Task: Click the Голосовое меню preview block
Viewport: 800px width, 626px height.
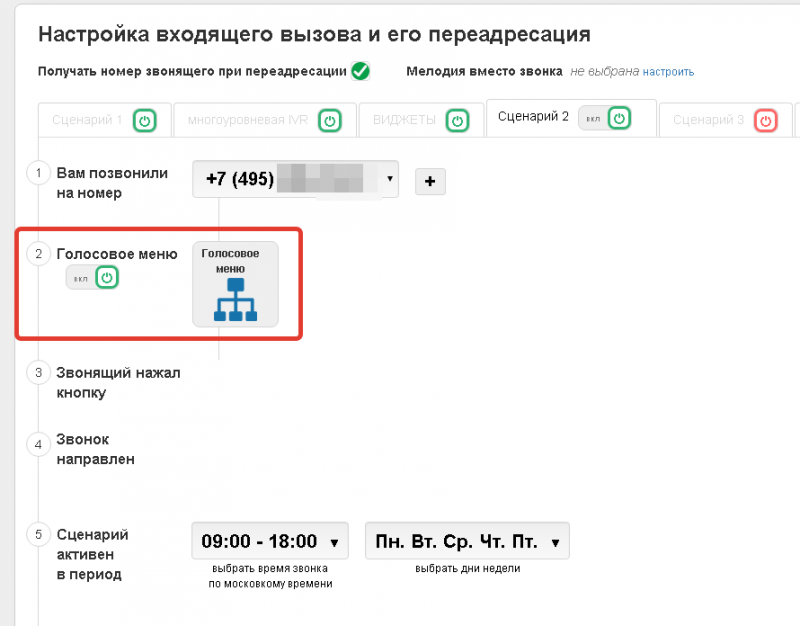Action: pyautogui.click(x=235, y=283)
